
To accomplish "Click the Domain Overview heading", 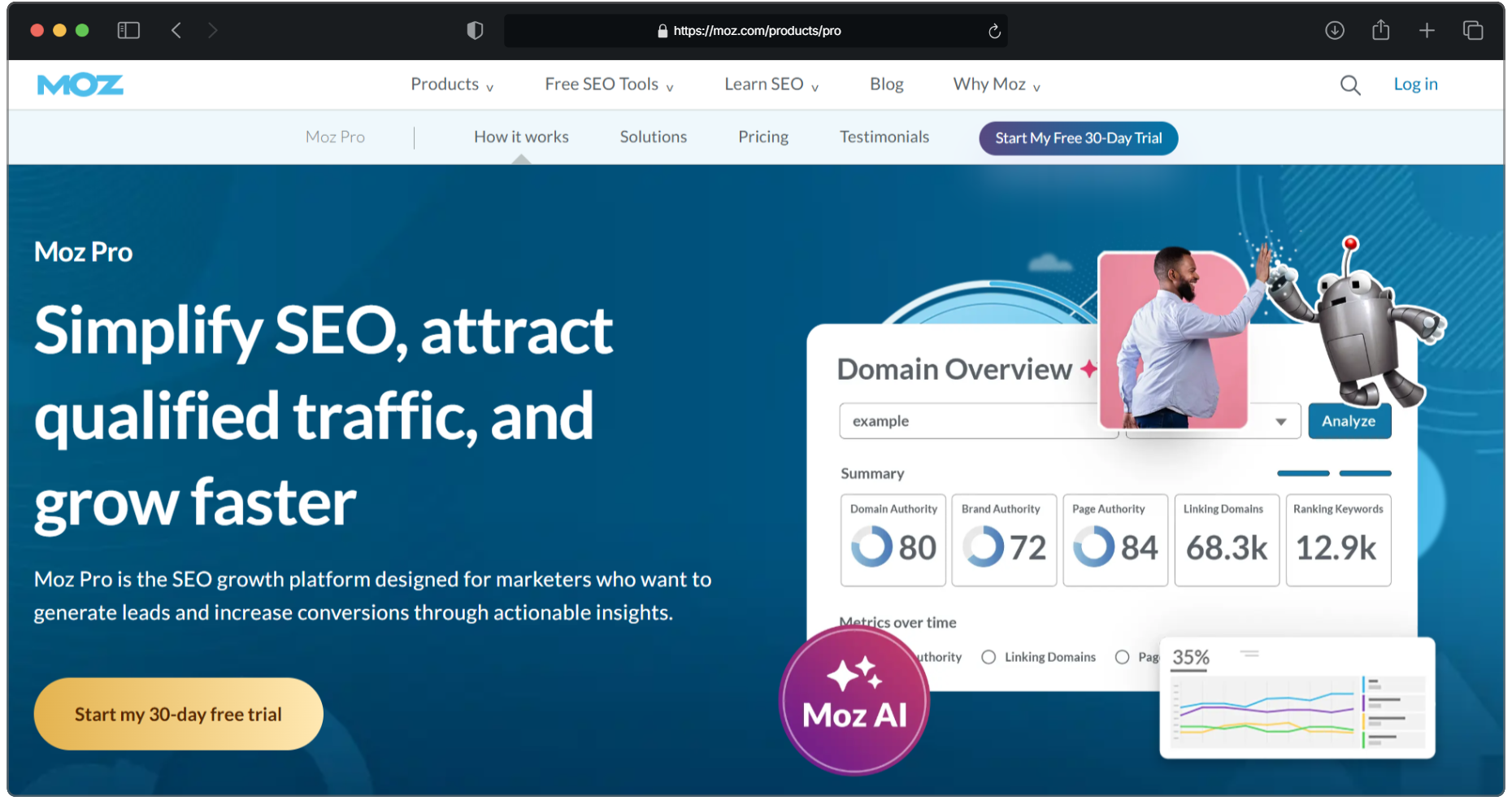I will [x=954, y=370].
